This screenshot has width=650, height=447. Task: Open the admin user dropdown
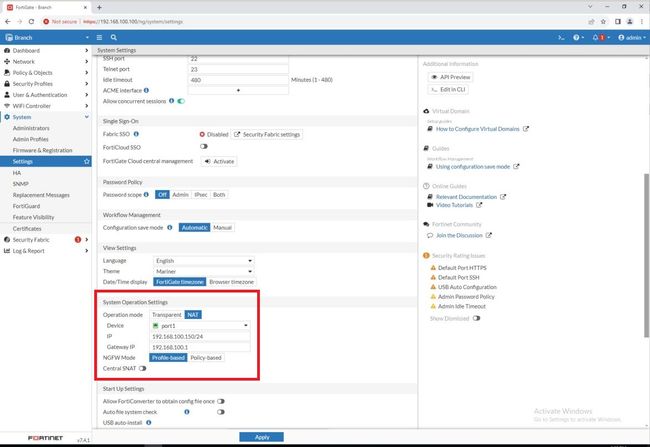coord(632,38)
